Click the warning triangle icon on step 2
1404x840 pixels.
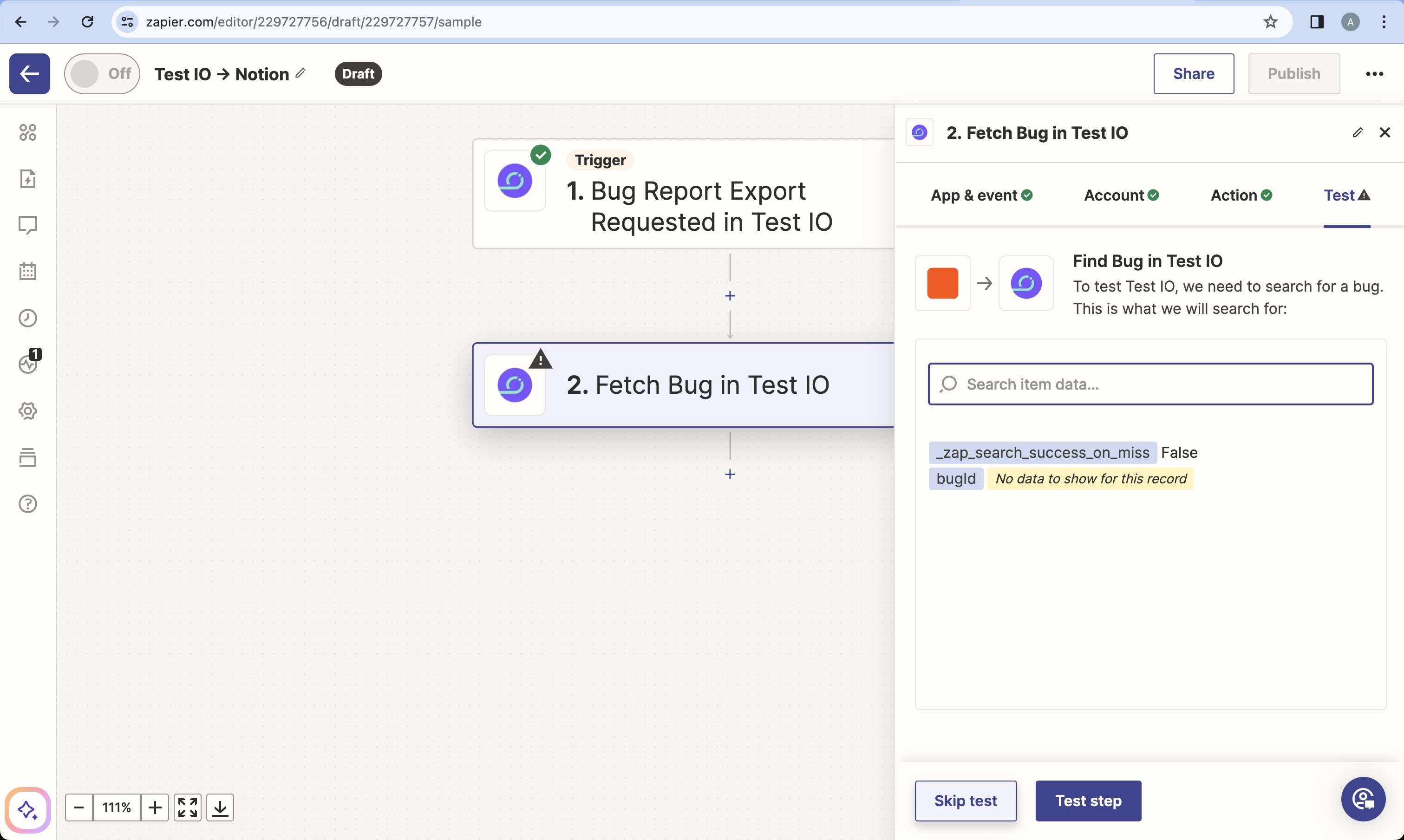tap(540, 358)
